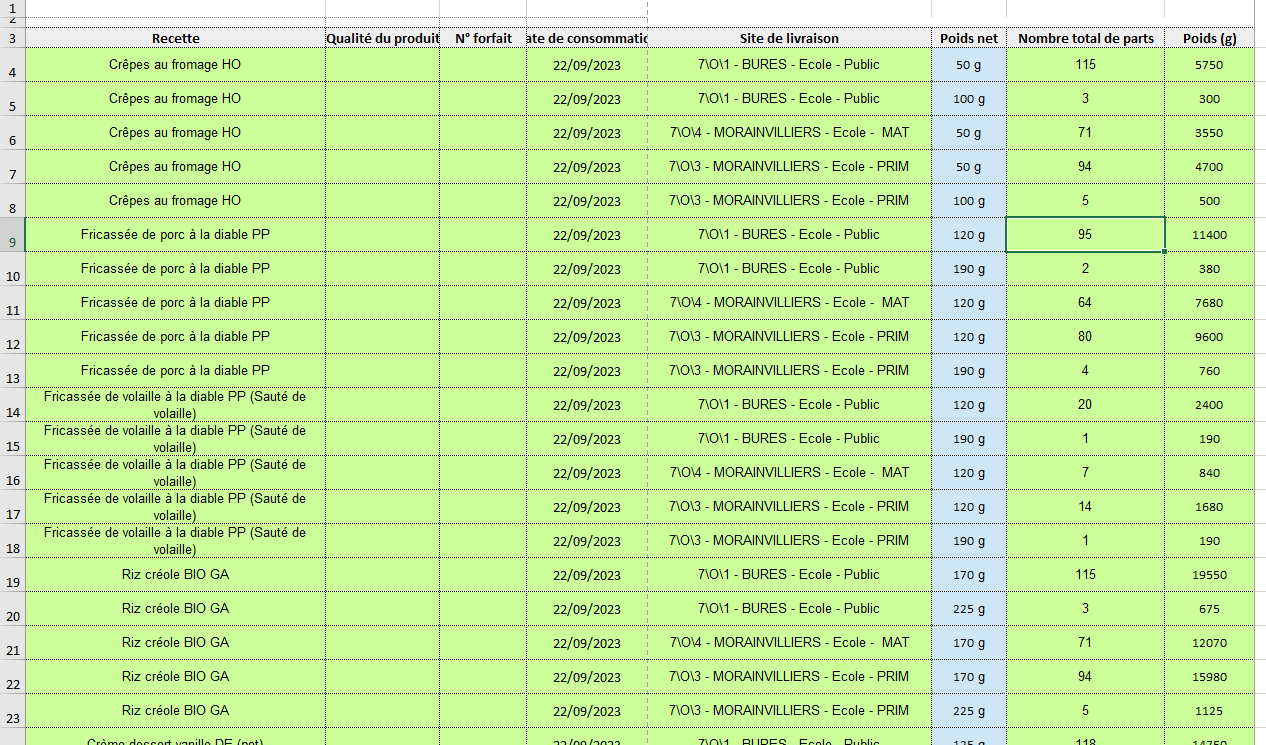Select the Nombre total de parts header
The image size is (1266, 745).
click(1085, 38)
